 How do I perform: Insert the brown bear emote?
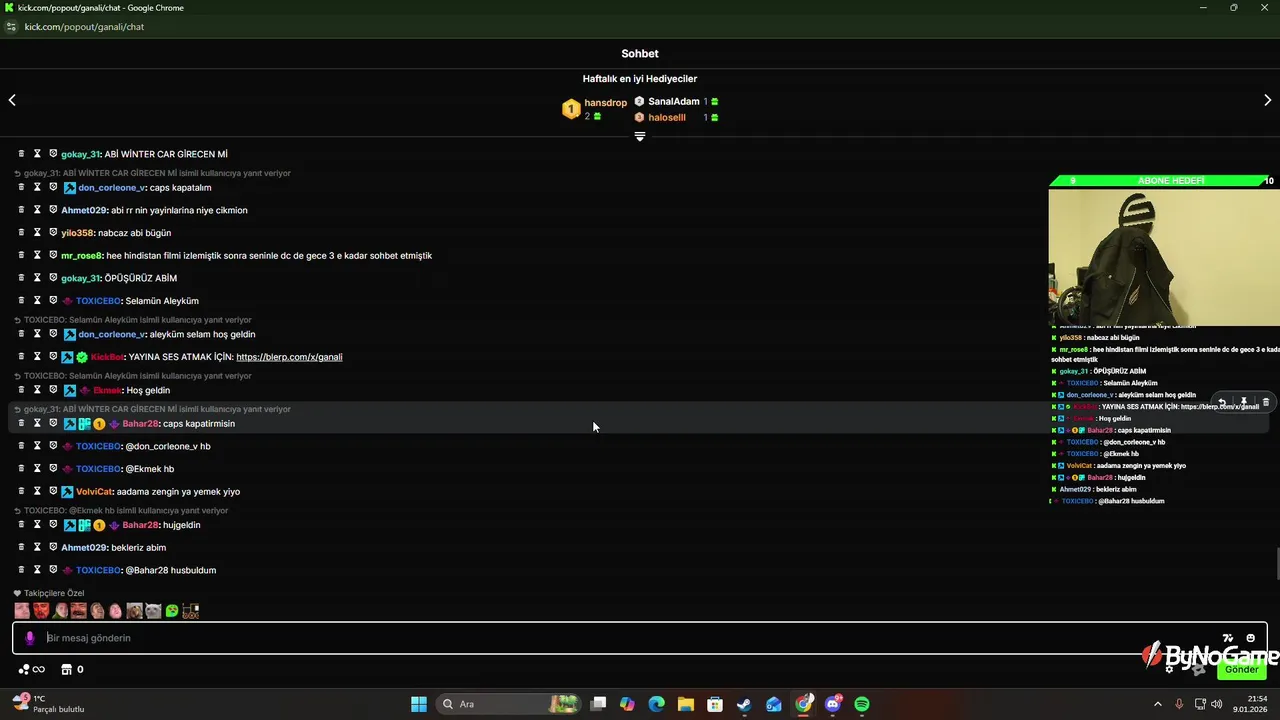tap(134, 611)
